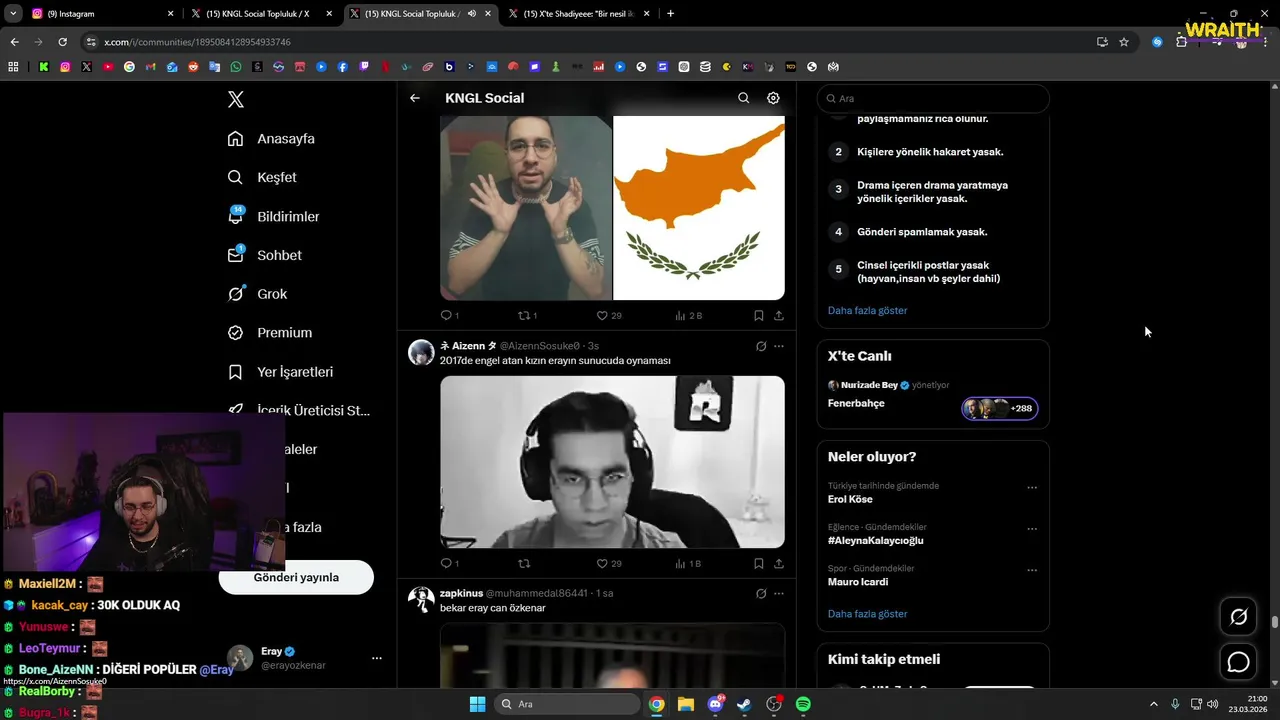Open zapkinus profile name

[461, 593]
